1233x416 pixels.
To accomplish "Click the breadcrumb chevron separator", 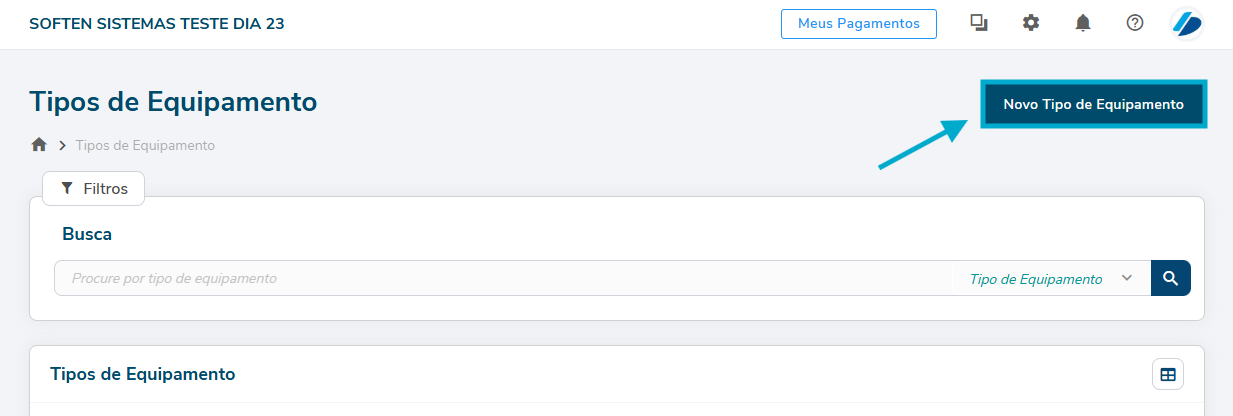I will click(62, 145).
